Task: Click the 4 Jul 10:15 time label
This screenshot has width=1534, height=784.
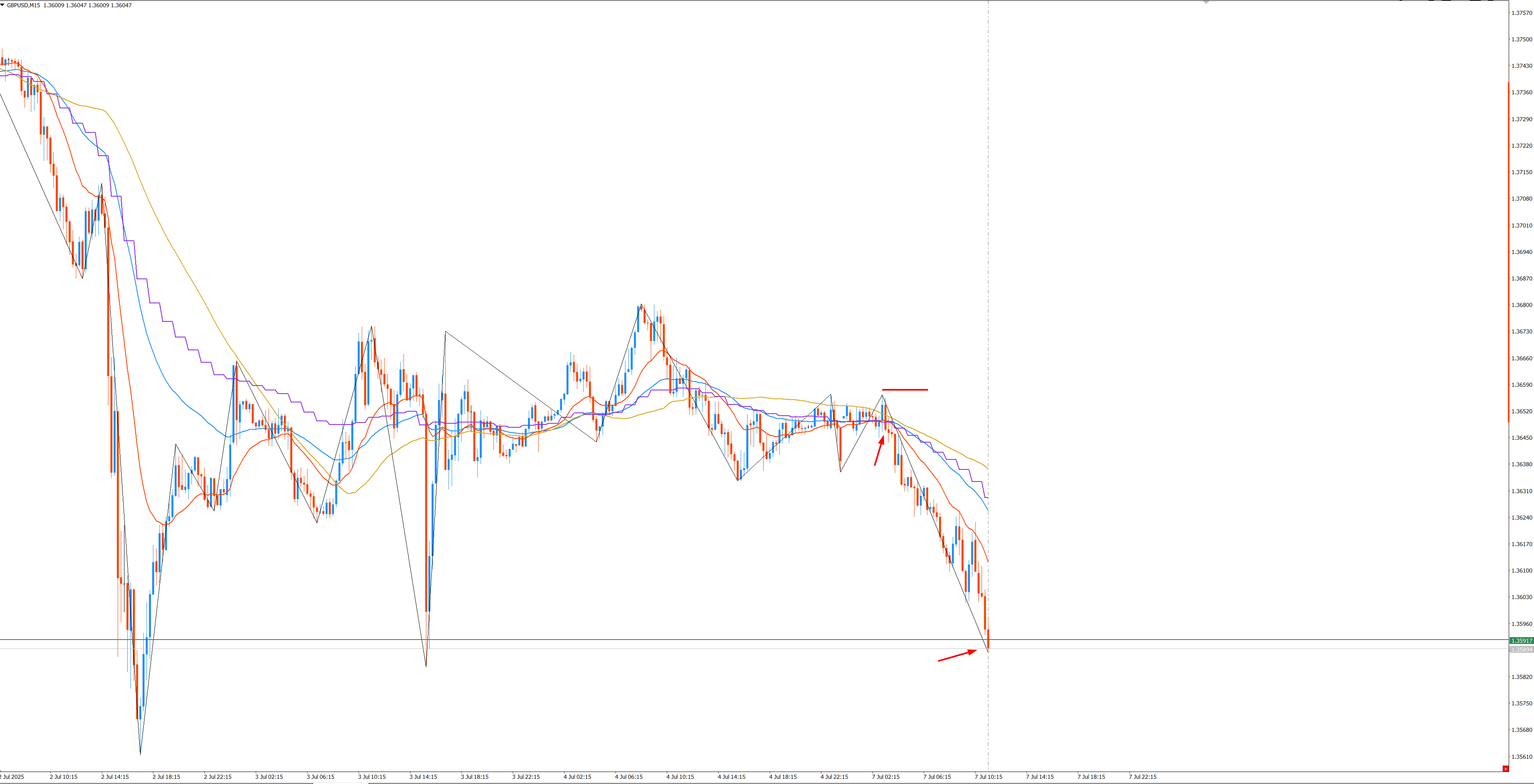Action: (680, 776)
